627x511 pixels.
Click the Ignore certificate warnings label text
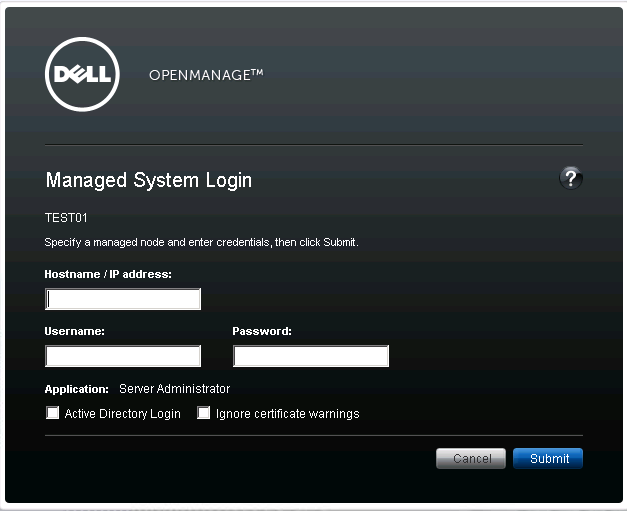288,413
